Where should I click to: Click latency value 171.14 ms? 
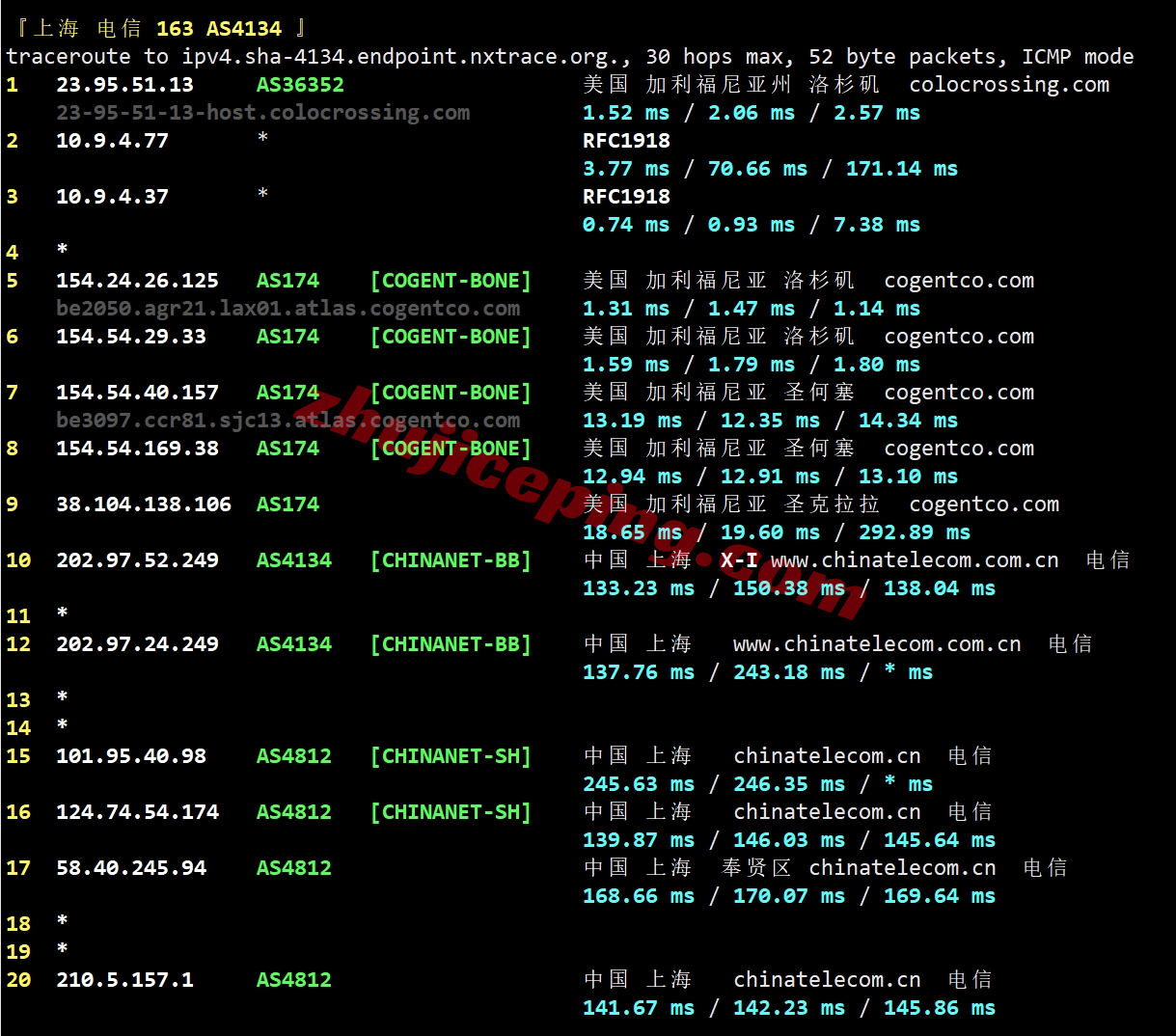click(902, 169)
